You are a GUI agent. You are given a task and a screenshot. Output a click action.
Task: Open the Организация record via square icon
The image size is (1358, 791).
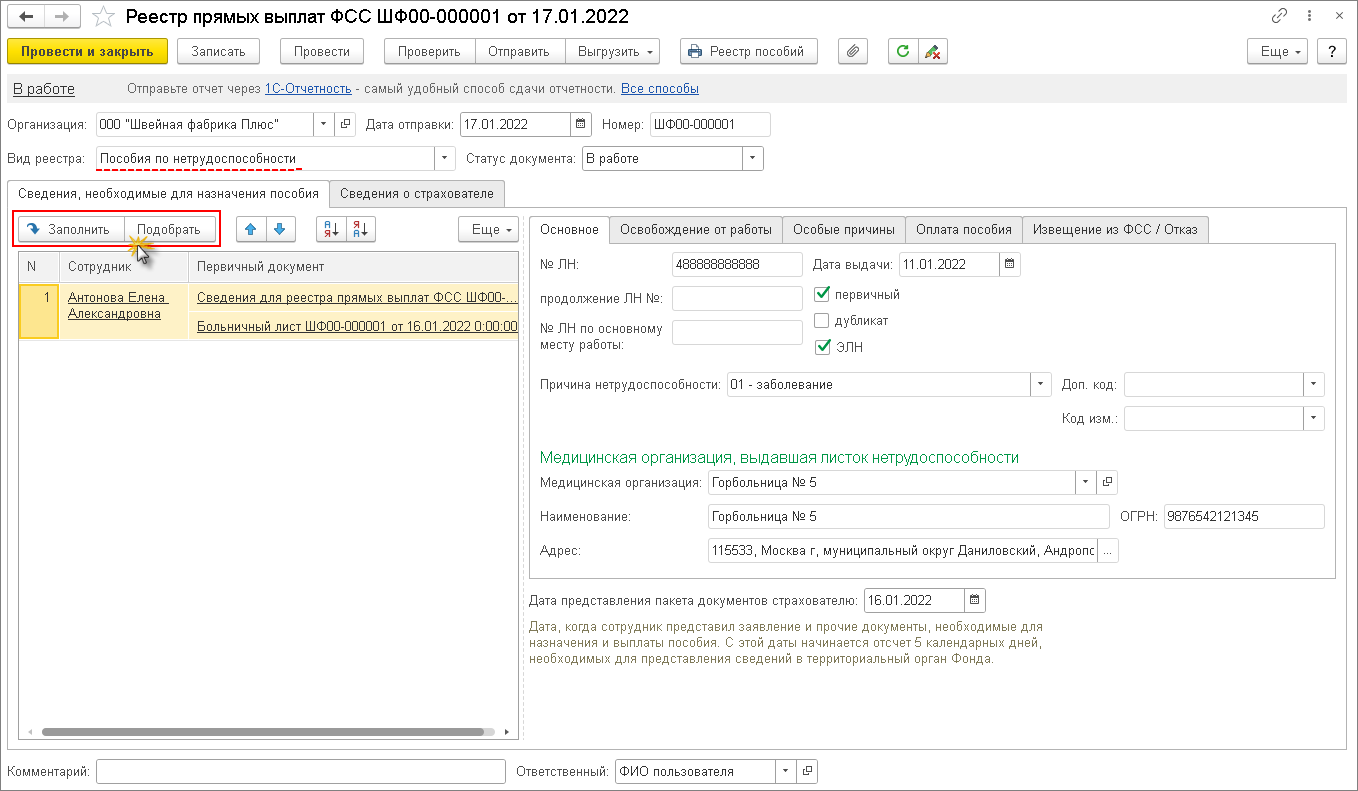coord(346,125)
